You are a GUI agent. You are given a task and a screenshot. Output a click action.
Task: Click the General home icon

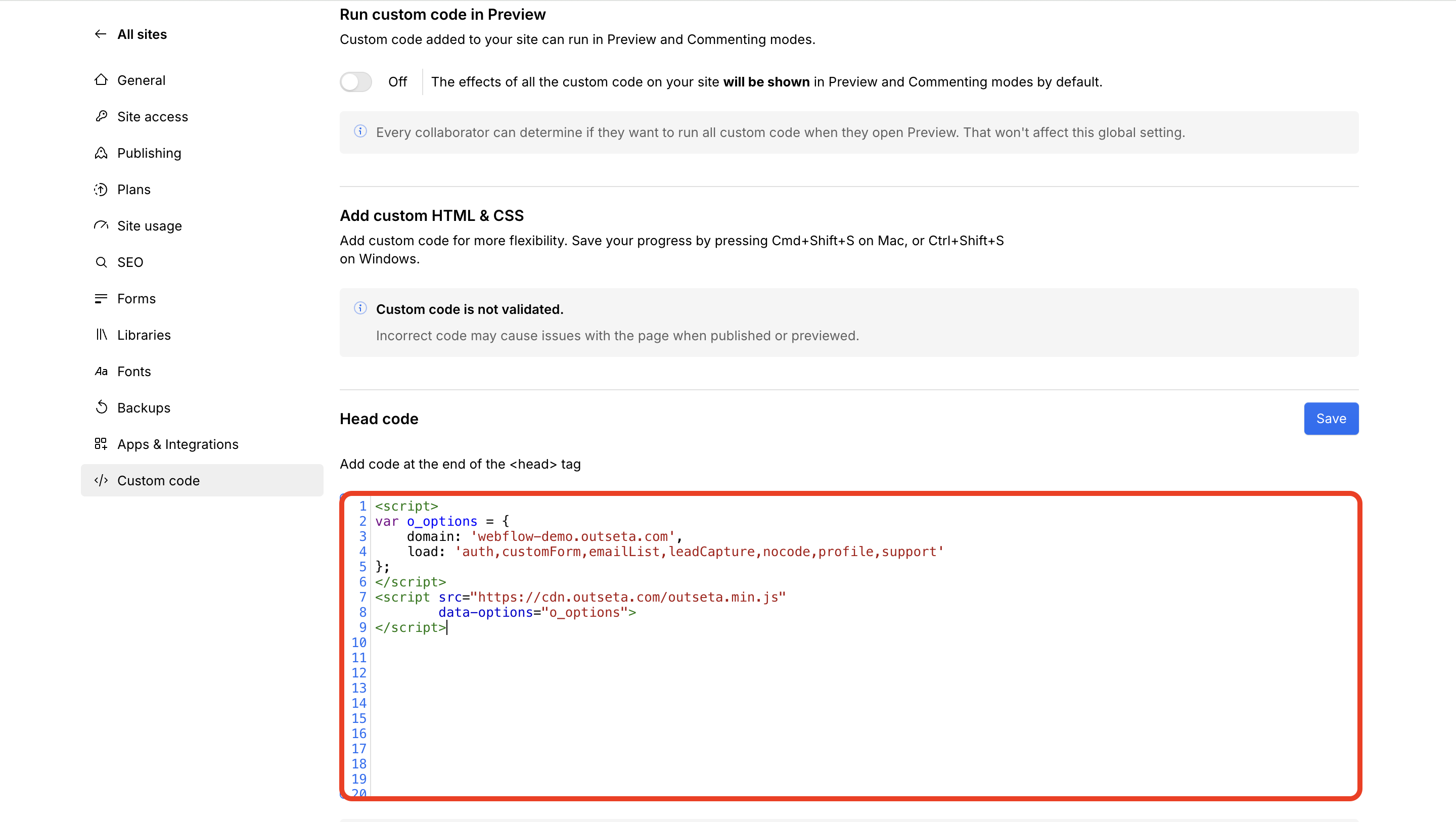(101, 80)
